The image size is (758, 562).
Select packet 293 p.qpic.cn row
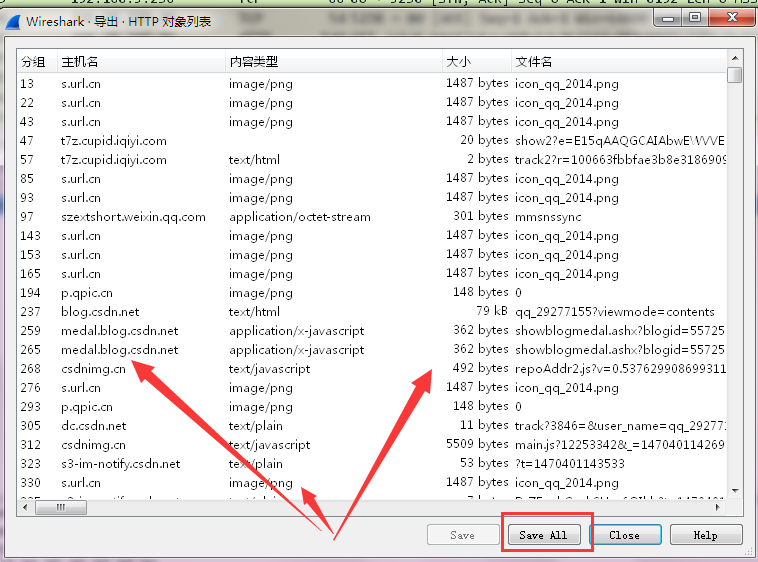(371, 407)
